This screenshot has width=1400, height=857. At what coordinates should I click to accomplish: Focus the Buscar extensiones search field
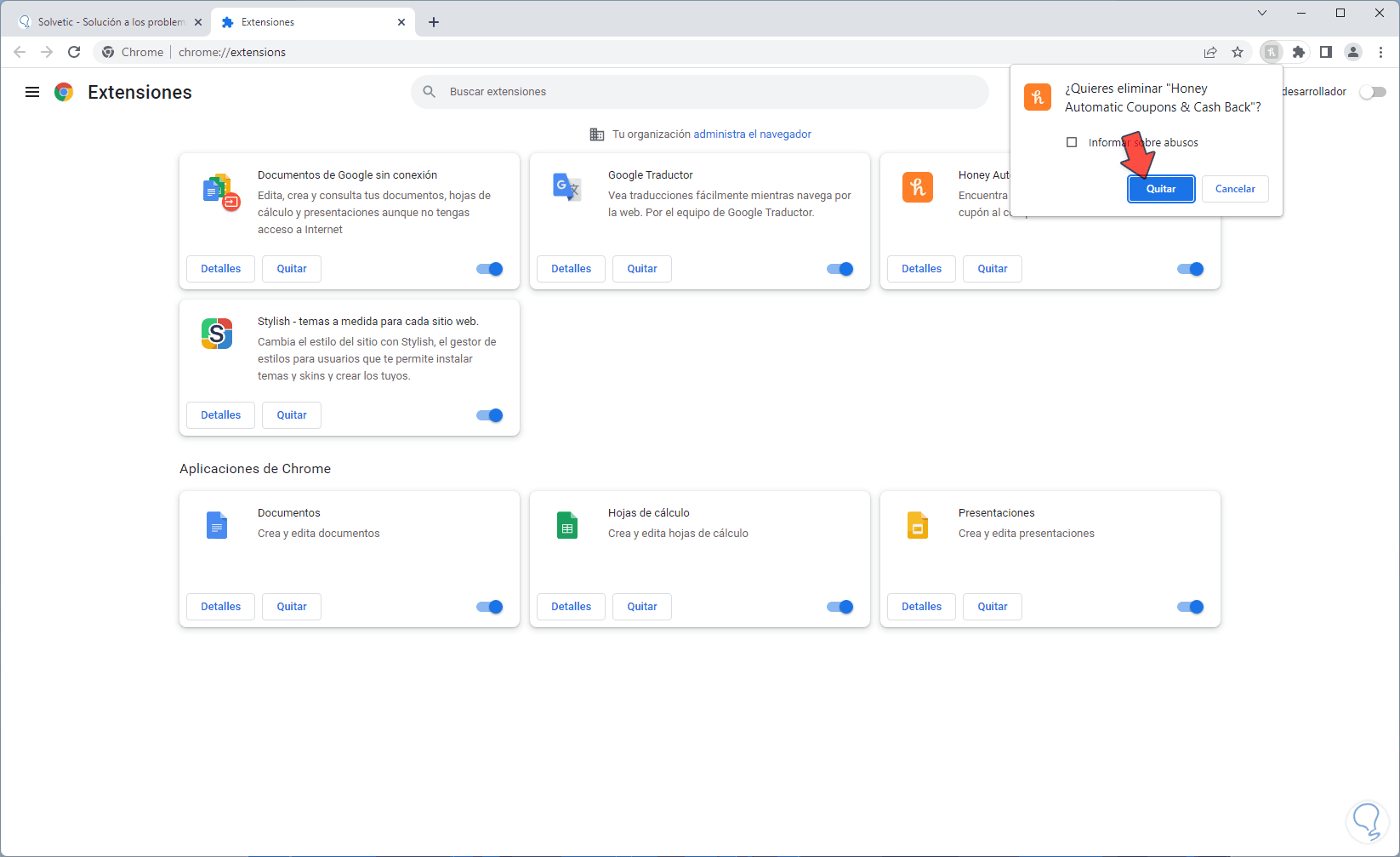pos(700,92)
